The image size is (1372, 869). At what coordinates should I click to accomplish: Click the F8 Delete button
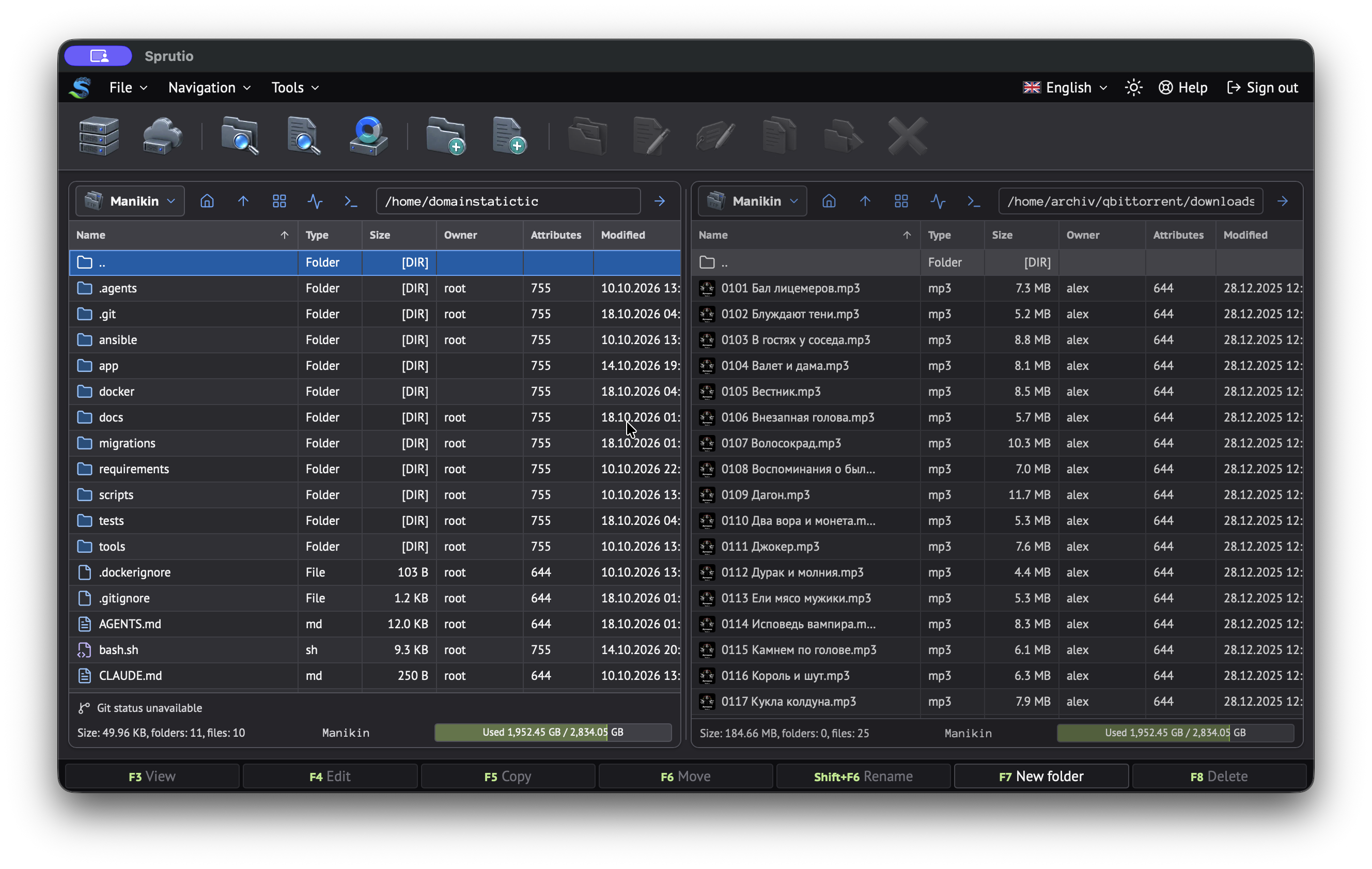1219,776
